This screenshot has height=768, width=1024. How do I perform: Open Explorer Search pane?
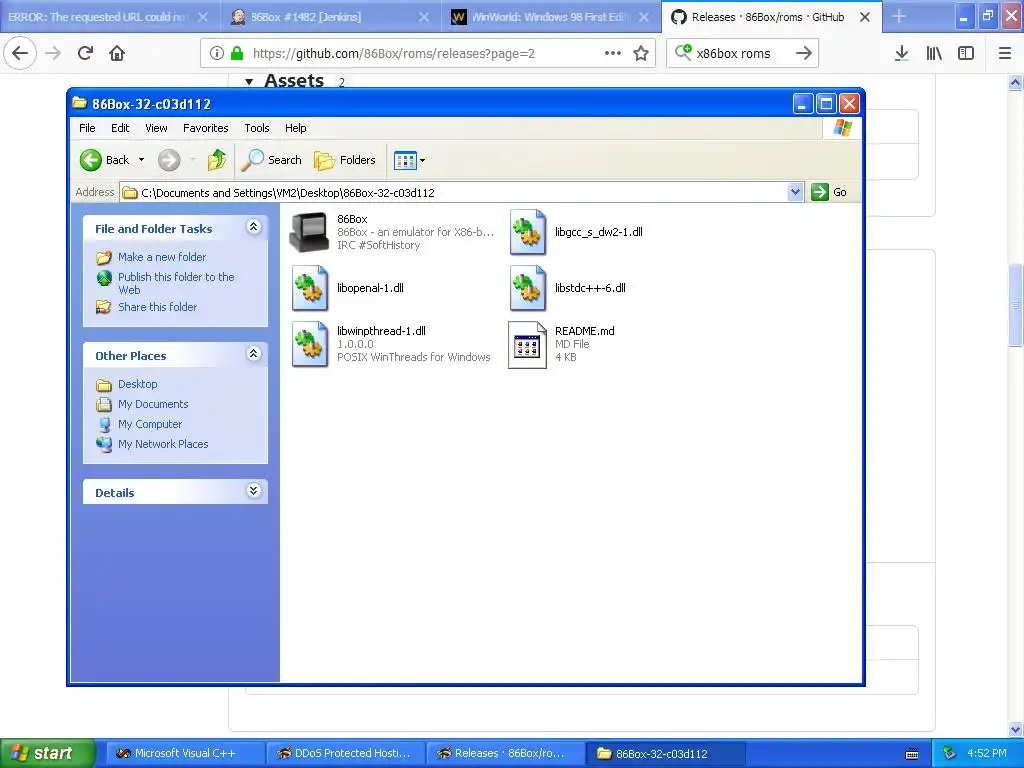[x=272, y=160]
